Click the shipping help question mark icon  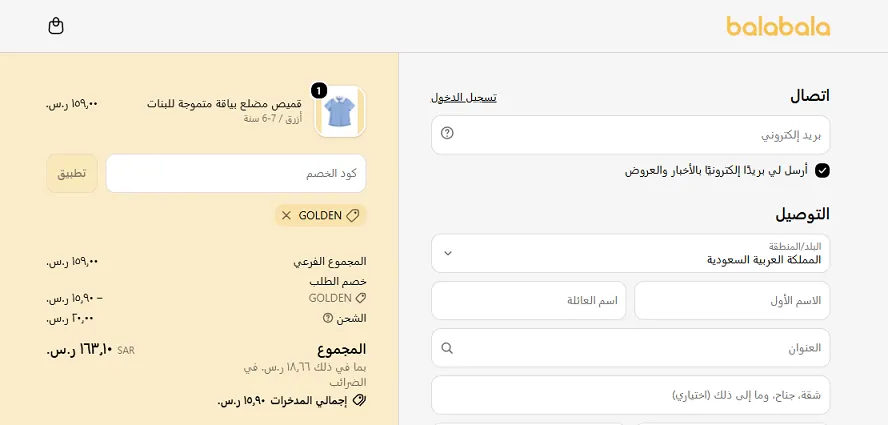(327, 318)
